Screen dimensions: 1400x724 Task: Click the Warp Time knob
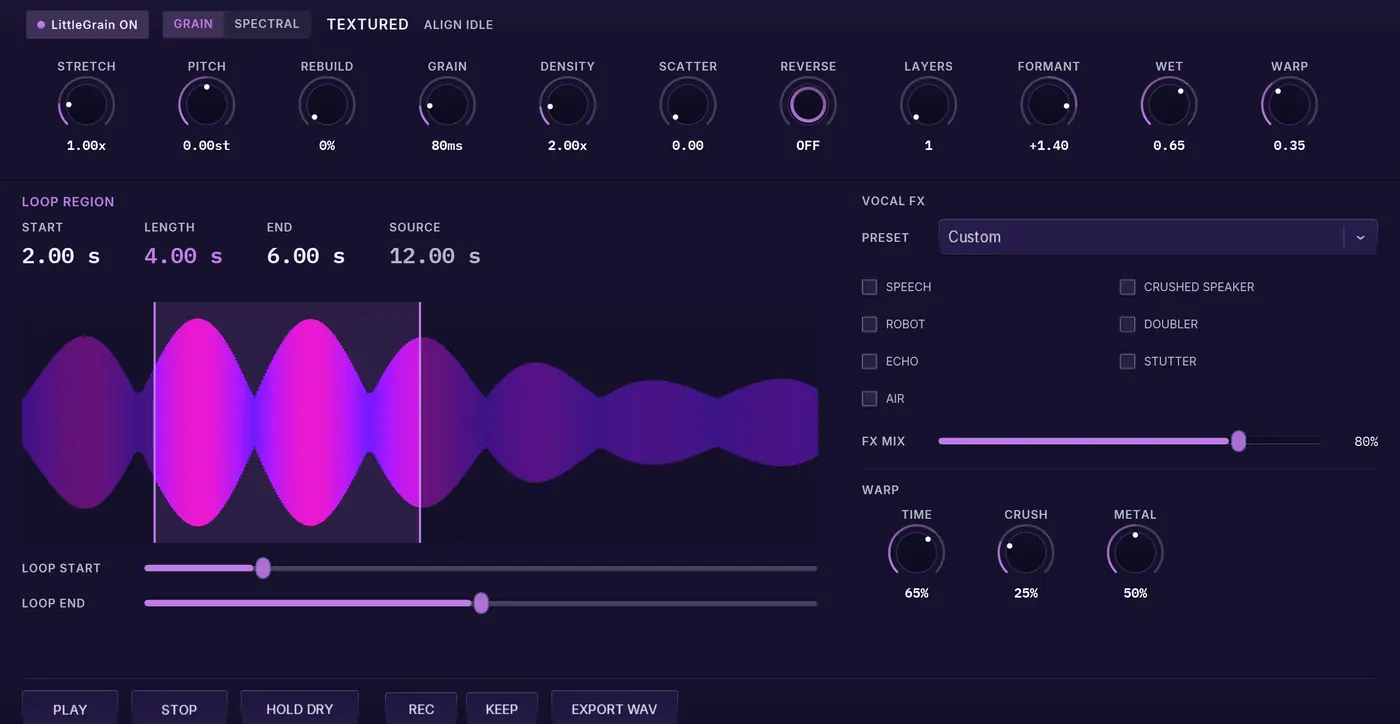(916, 553)
